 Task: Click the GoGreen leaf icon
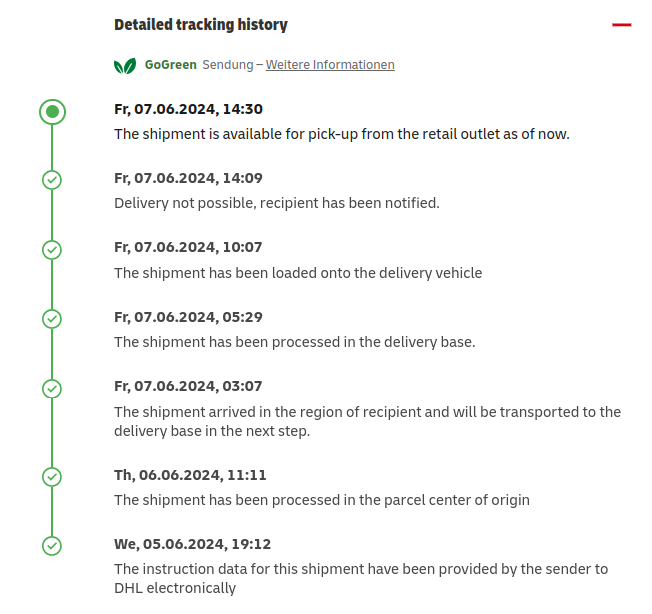[x=125, y=66]
